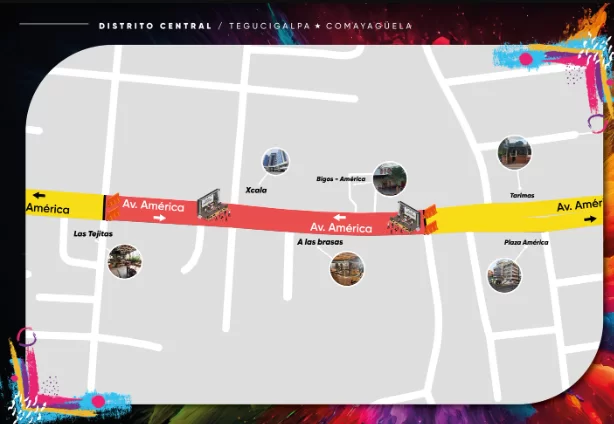The height and width of the screenshot is (424, 614).
Task: Click the Bigos - América photo circle
Action: point(390,179)
